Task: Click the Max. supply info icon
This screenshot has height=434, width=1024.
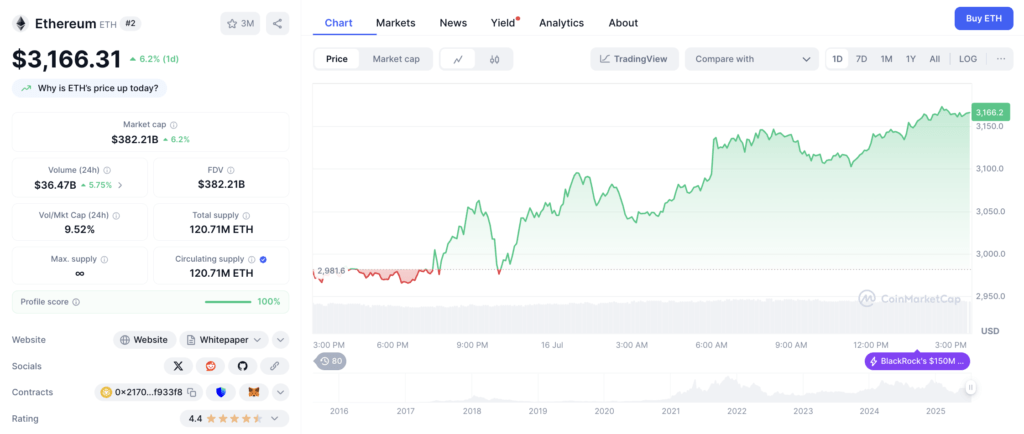Action: pyautogui.click(x=104, y=259)
